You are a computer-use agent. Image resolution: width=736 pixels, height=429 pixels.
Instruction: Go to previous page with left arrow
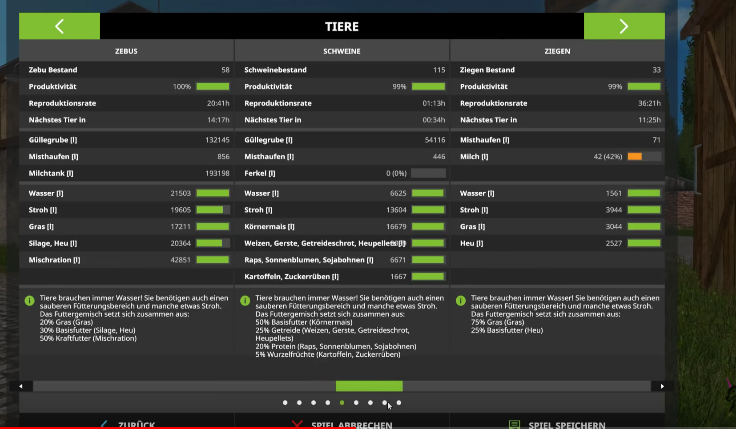pos(59,26)
